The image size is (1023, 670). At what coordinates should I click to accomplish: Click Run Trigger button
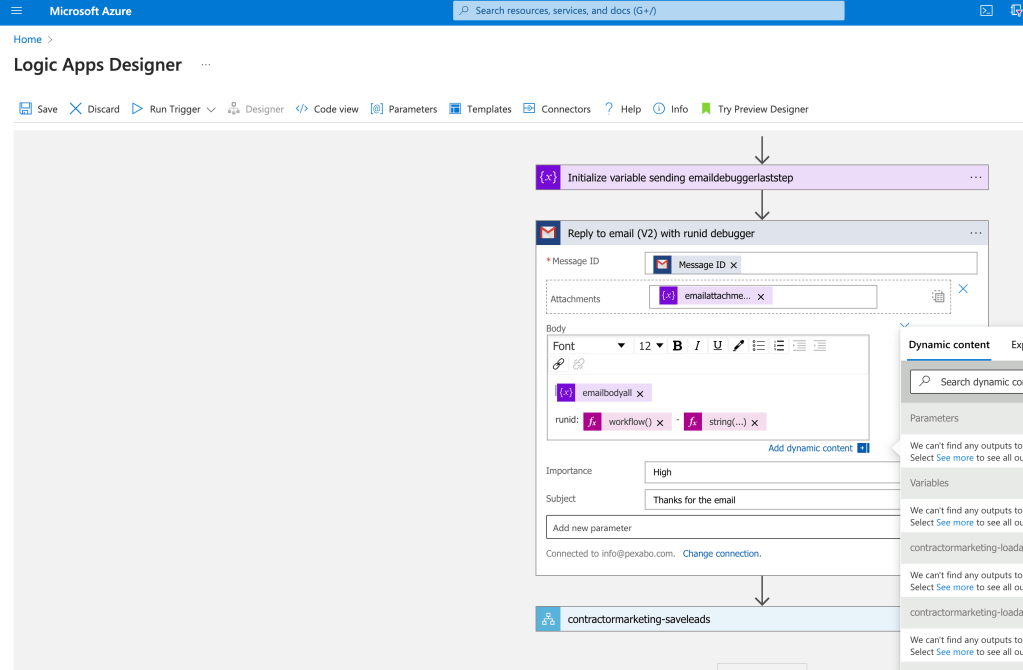(166, 109)
